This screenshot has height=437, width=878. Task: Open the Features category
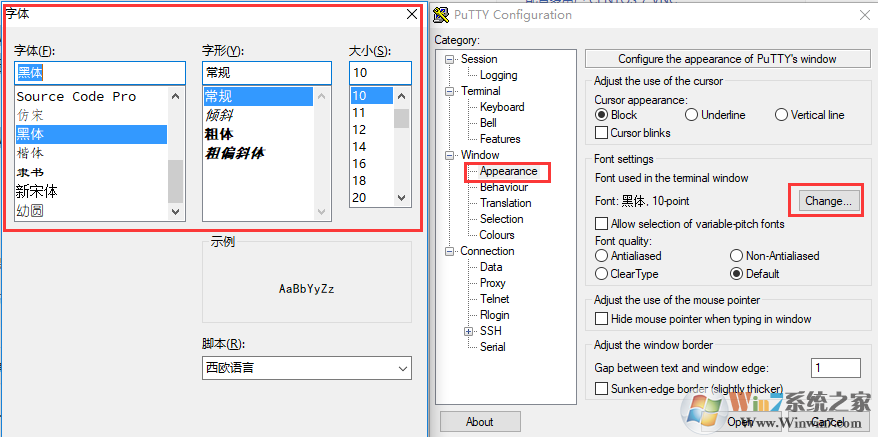tap(500, 139)
